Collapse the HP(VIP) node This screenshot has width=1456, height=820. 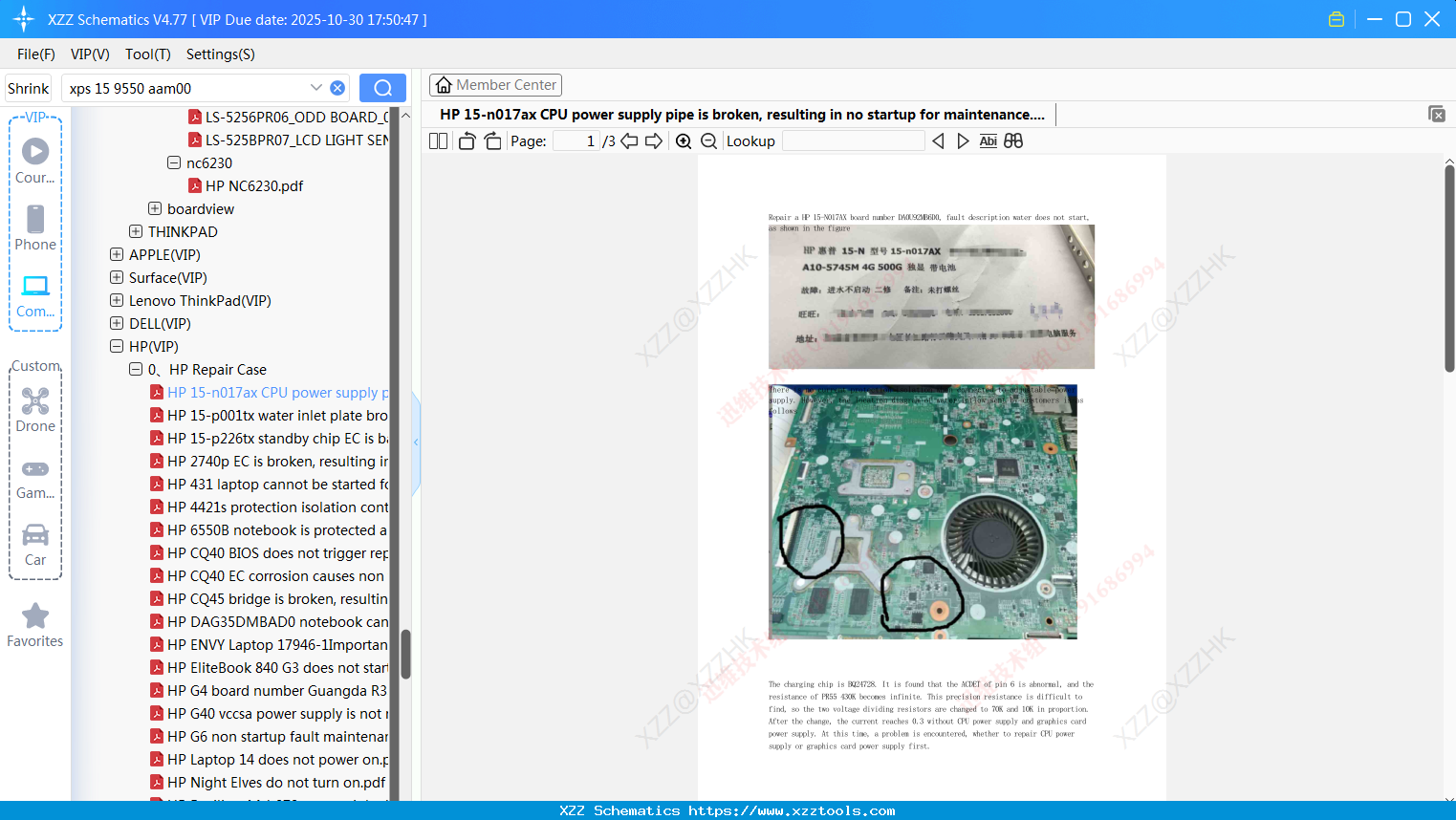point(117,346)
